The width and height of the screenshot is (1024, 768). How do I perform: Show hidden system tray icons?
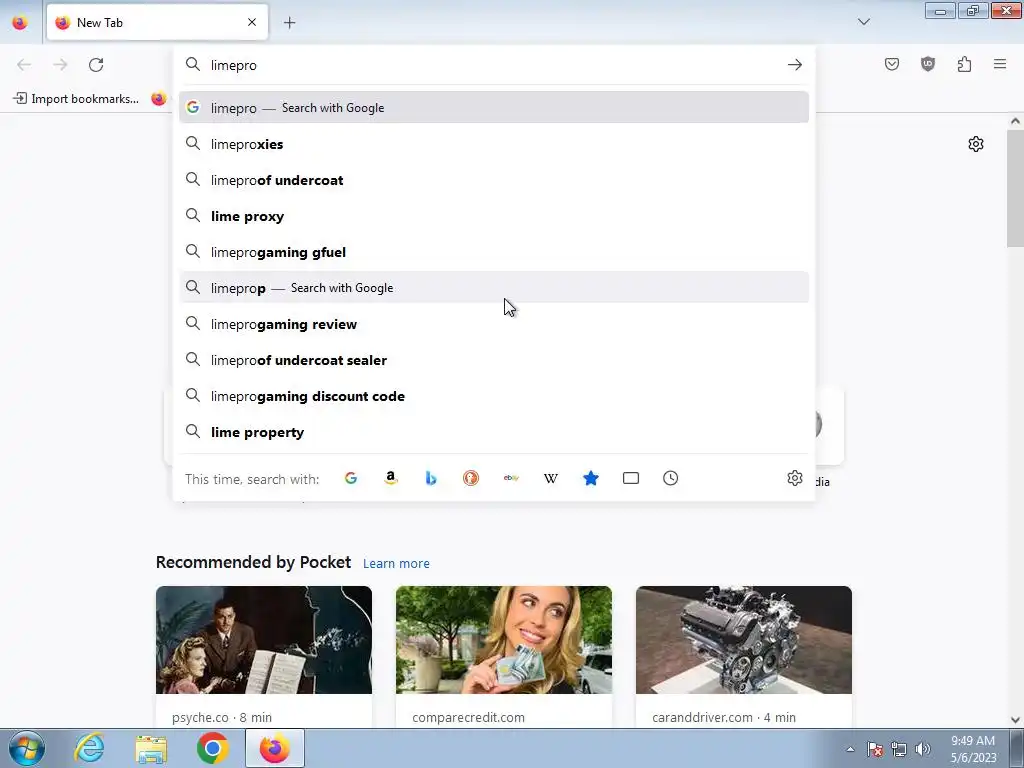[x=850, y=749]
